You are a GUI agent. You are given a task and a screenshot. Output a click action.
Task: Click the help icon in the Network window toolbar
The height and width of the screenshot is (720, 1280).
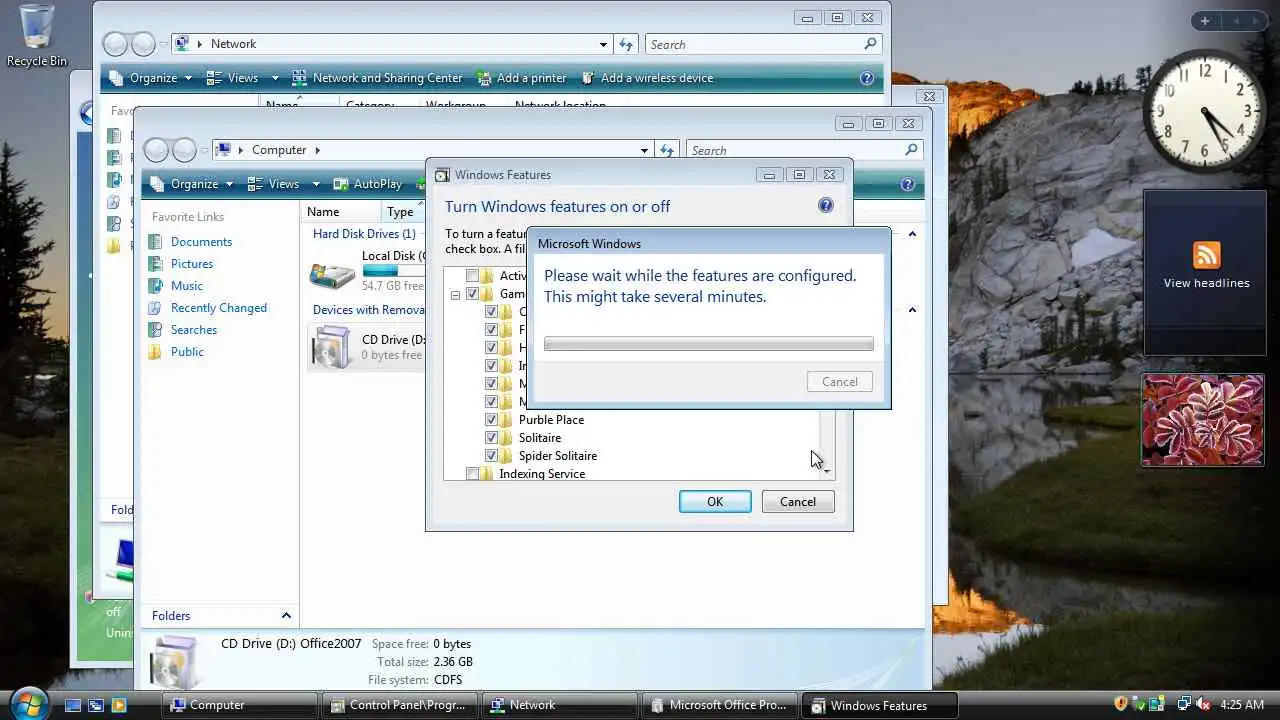point(867,78)
